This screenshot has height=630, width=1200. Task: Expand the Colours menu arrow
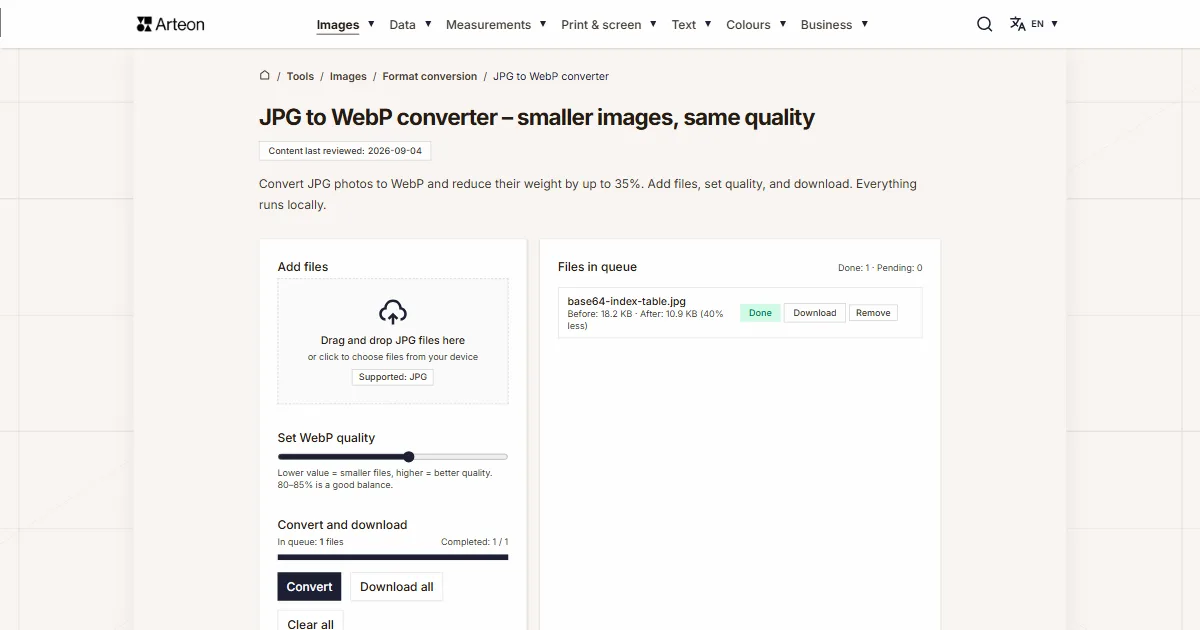click(x=783, y=23)
